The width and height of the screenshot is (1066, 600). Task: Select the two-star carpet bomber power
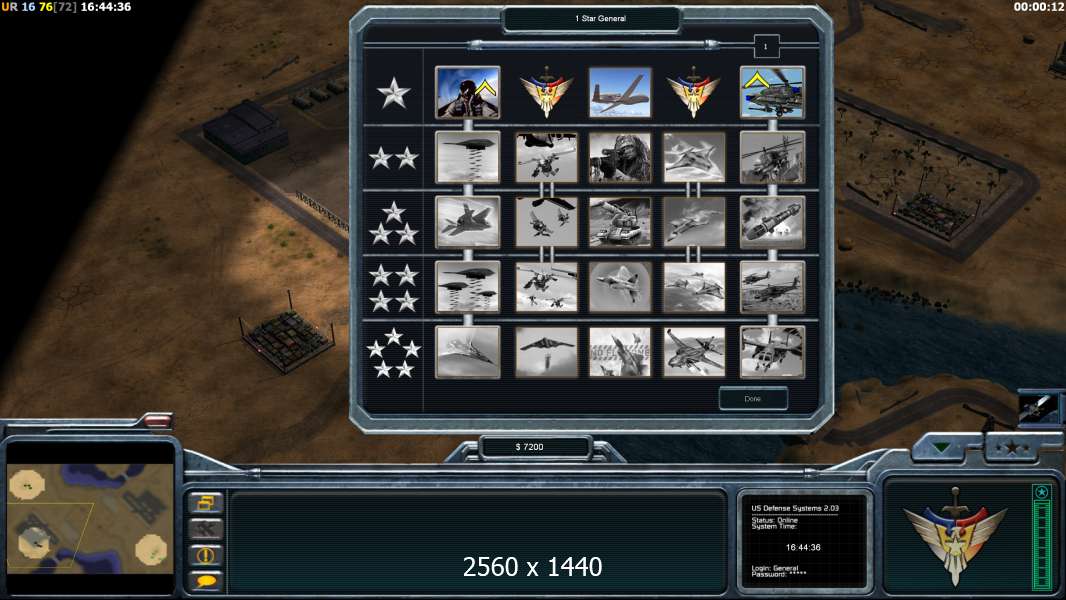467,158
